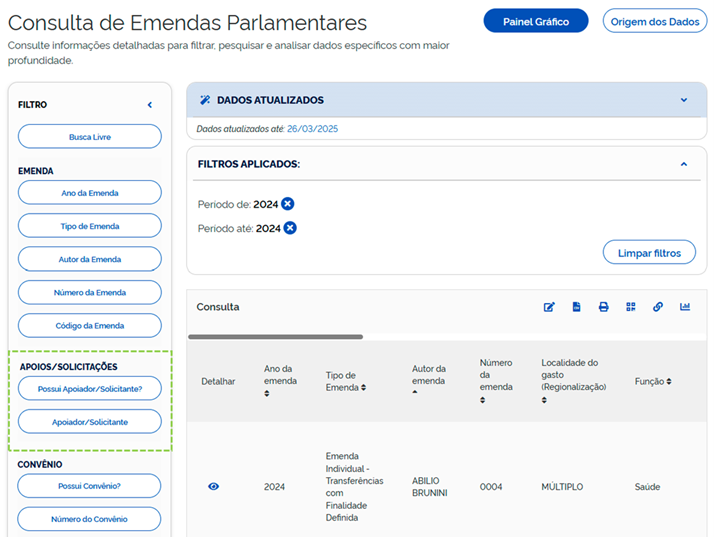
Task: Open the bar chart icon in Consulta
Action: pos(685,307)
